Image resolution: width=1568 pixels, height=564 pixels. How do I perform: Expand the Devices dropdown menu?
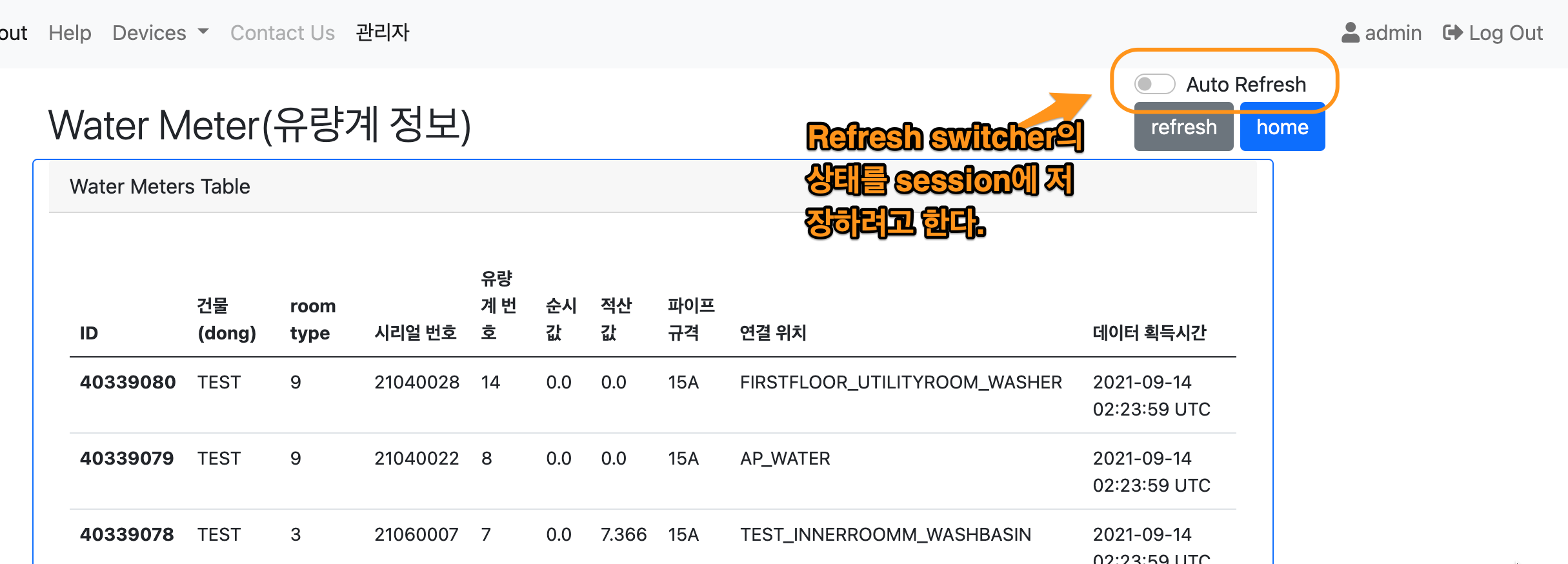click(160, 33)
